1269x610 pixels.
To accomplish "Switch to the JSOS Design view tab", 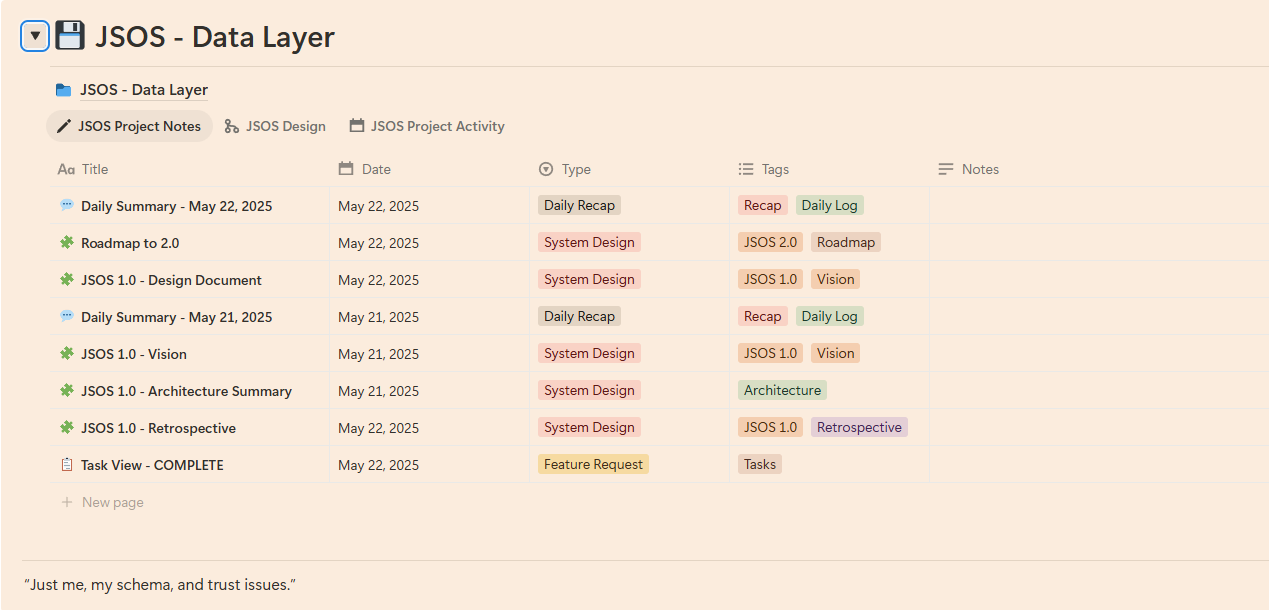I will [275, 126].
